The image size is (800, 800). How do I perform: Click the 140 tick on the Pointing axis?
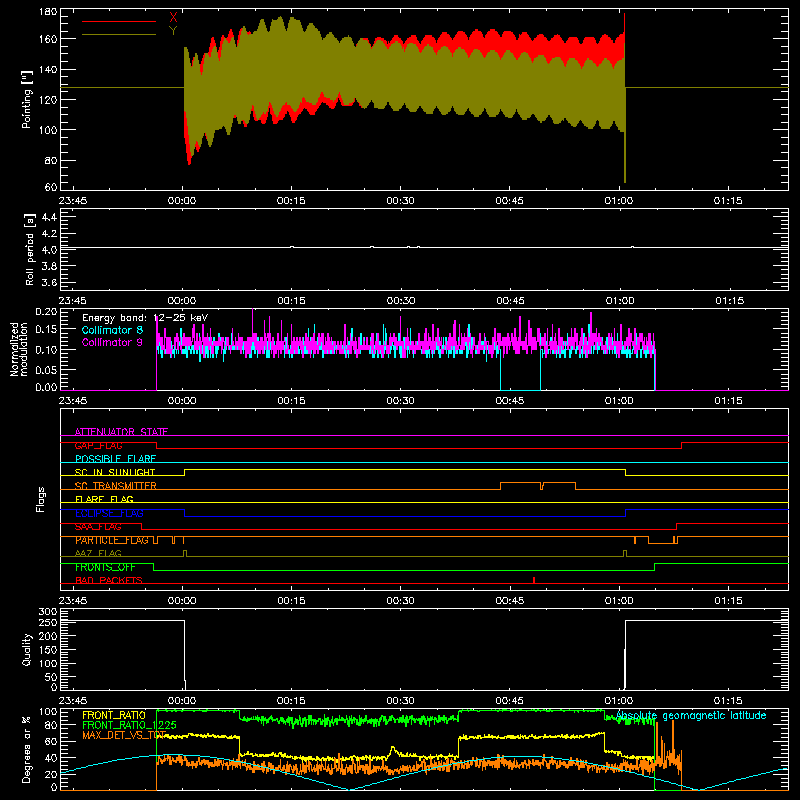[48, 69]
